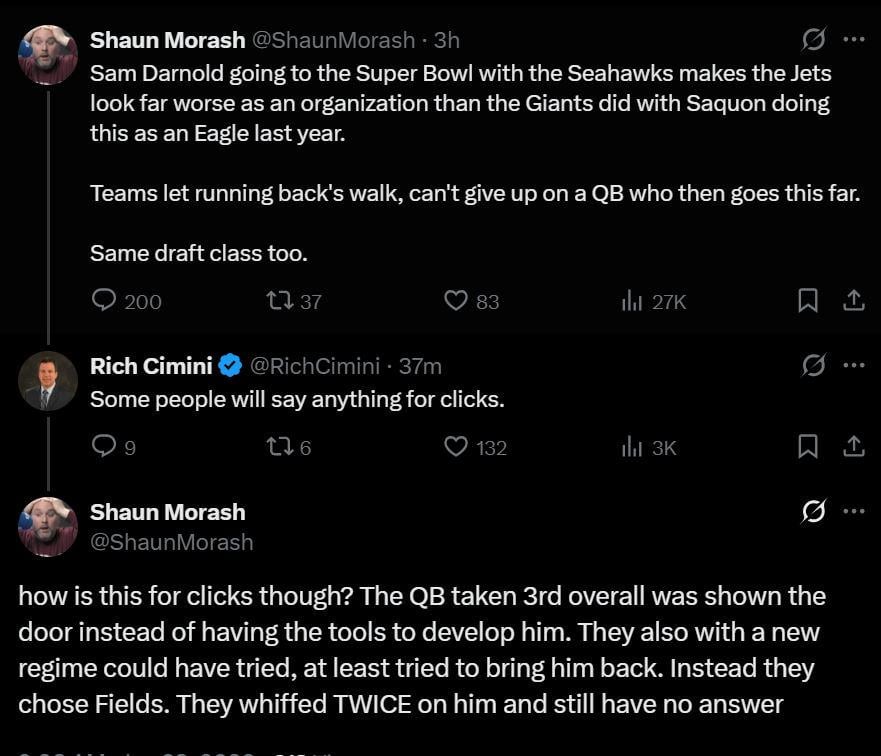
Task: Open the more options menu on Shaun Morash's tweet
Action: coord(855,37)
